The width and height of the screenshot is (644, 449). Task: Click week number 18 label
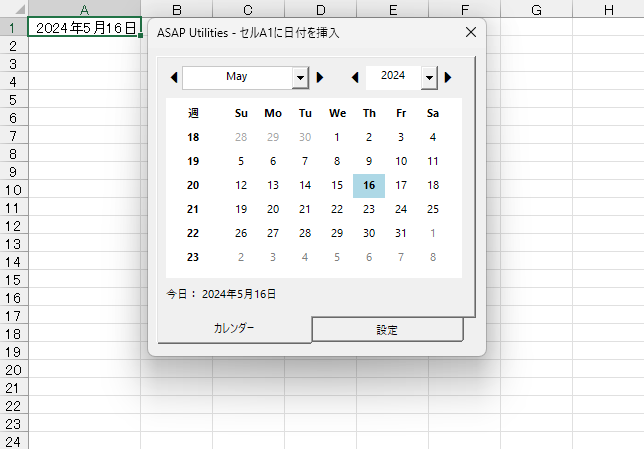193,137
